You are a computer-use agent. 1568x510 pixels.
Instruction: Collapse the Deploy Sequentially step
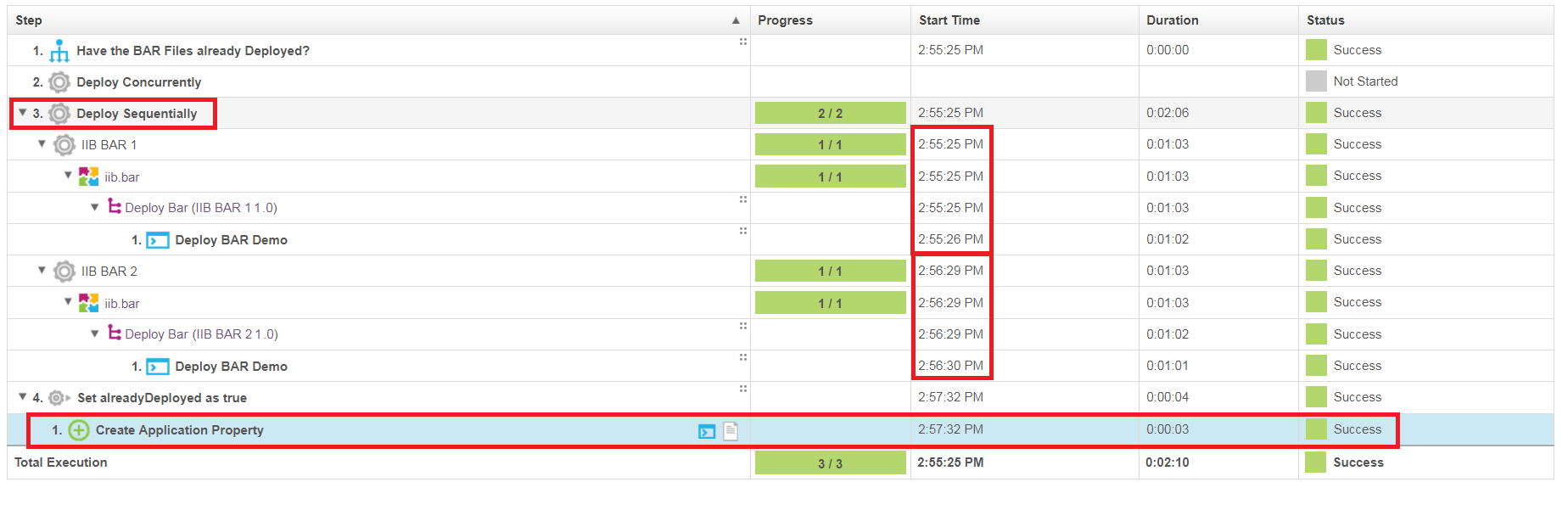pyautogui.click(x=23, y=113)
